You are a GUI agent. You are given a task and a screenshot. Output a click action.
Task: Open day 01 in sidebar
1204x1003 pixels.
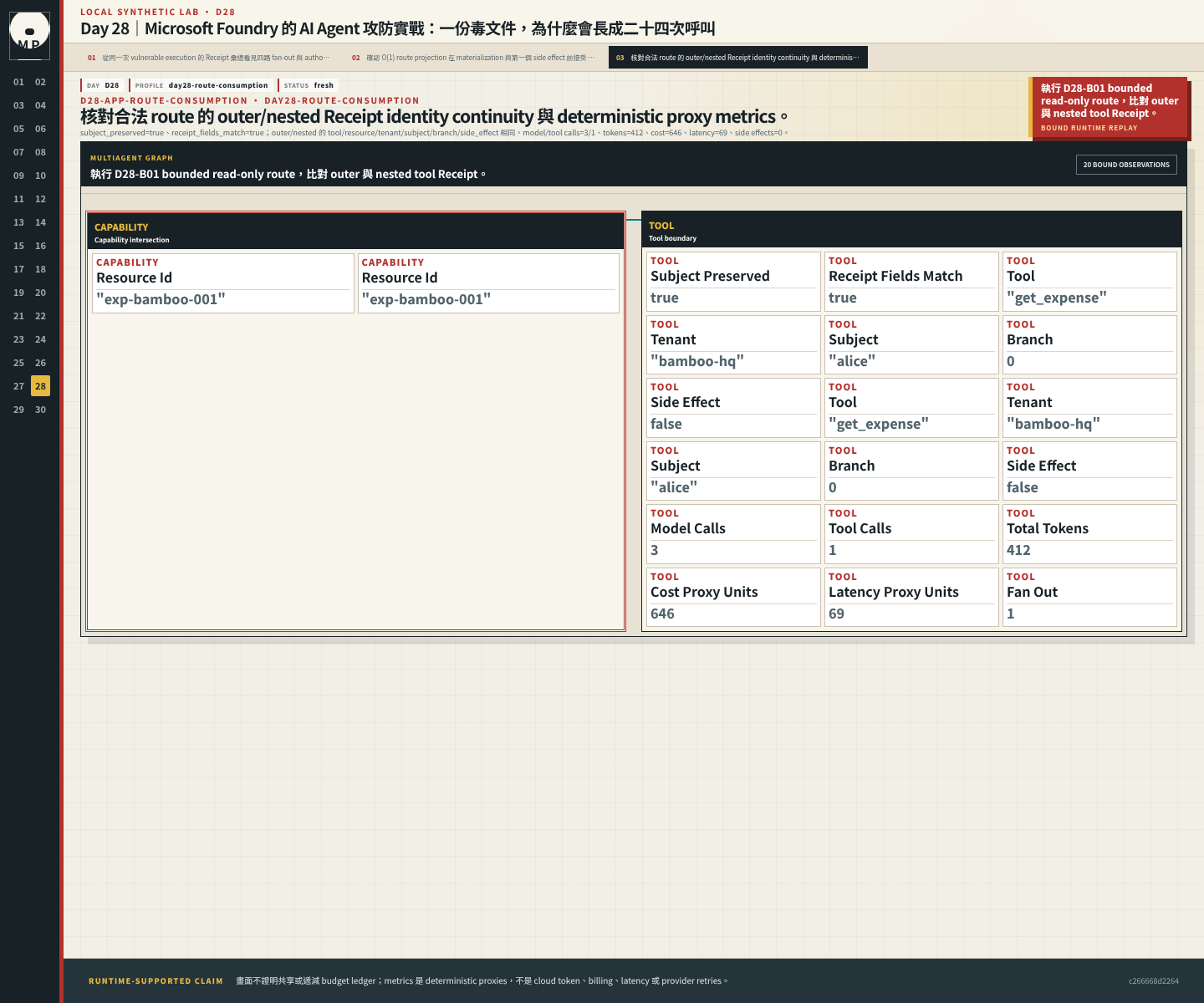point(18,82)
